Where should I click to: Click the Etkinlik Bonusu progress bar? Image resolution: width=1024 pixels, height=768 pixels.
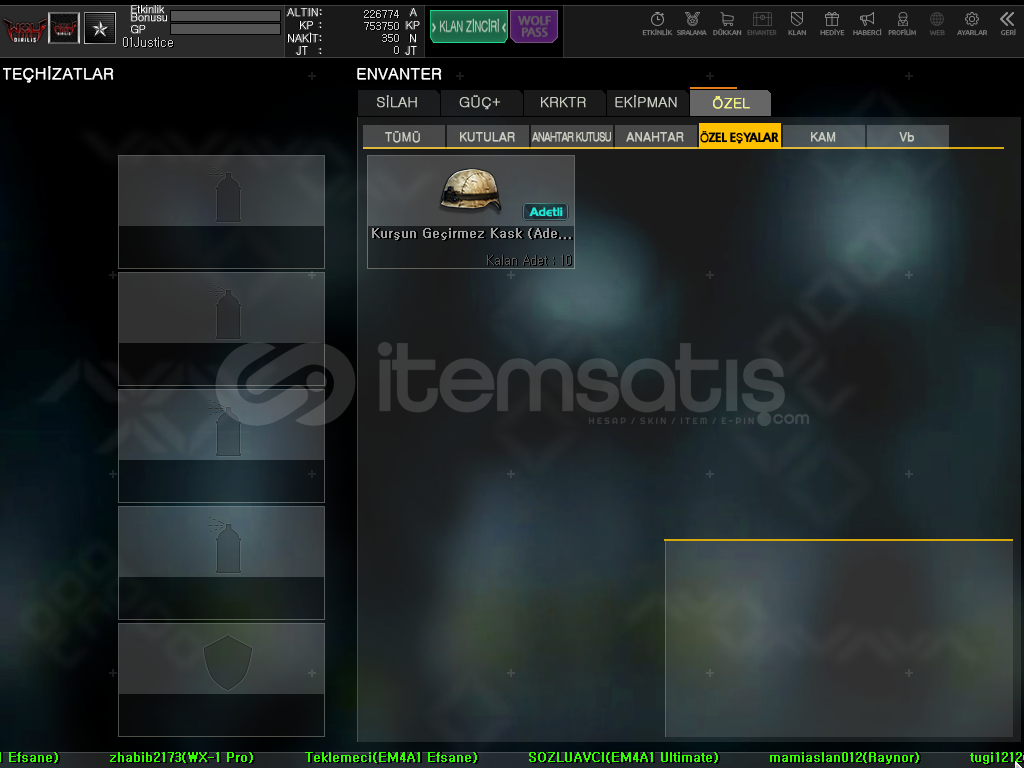tap(225, 16)
